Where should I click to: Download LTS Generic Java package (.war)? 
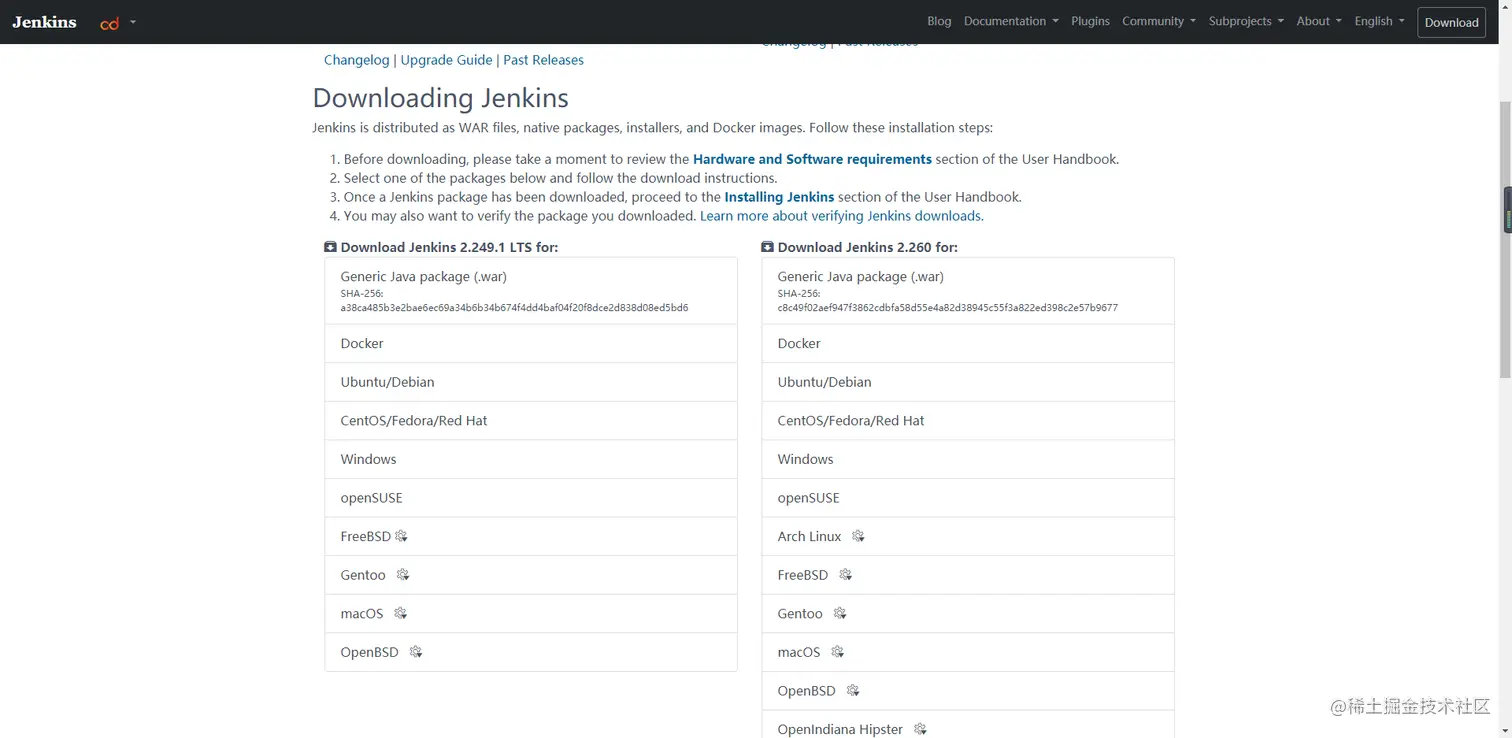click(531, 291)
